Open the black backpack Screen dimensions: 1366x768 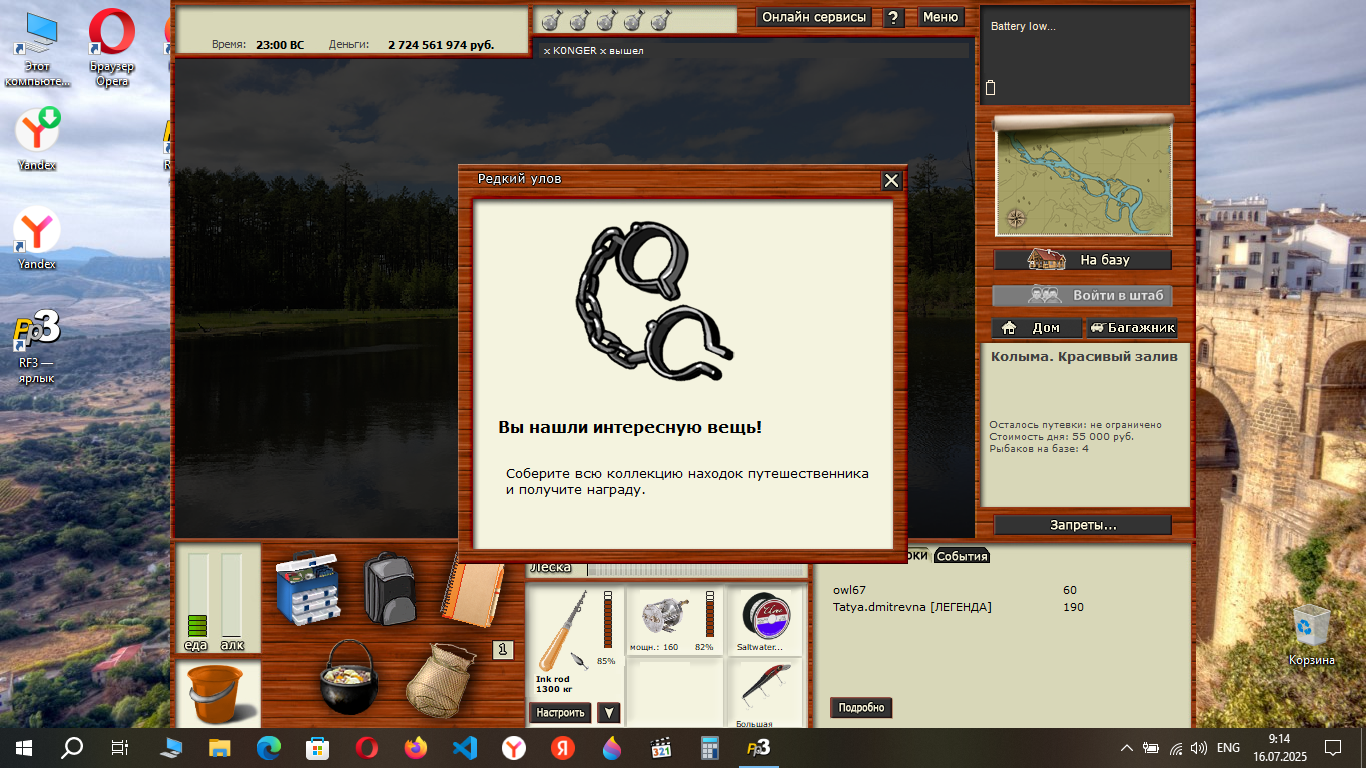tap(389, 588)
